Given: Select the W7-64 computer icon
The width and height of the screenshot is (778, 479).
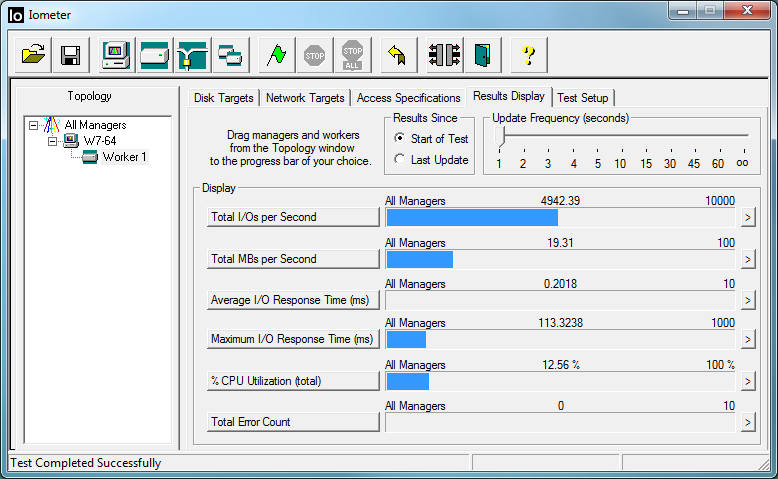Looking at the screenshot, I should (x=71, y=141).
